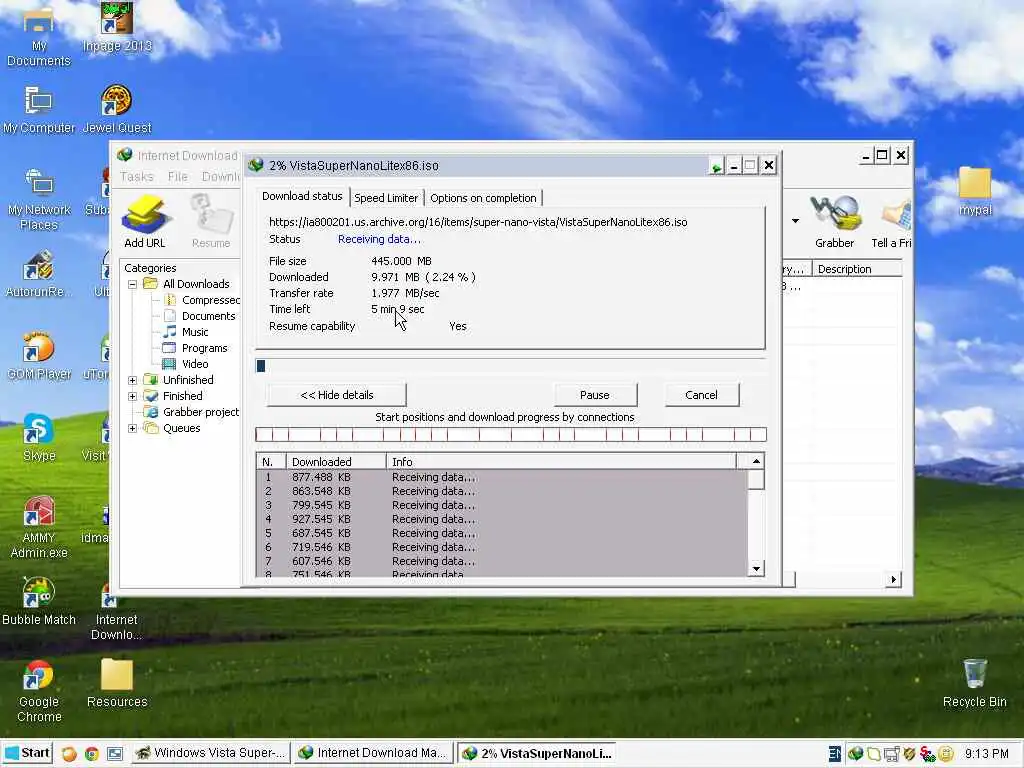Select Grabber projects in tree
1024x768 pixels.
[x=200, y=412]
